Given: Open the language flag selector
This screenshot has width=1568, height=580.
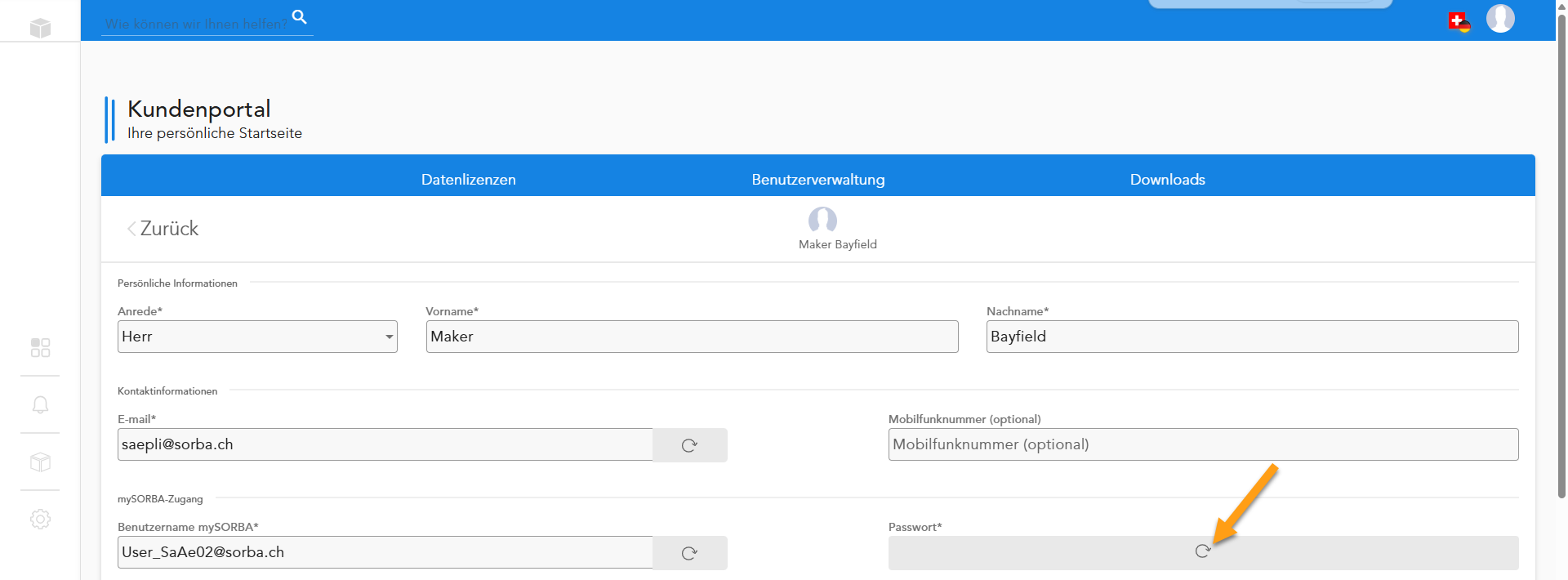Looking at the screenshot, I should pos(1459,22).
